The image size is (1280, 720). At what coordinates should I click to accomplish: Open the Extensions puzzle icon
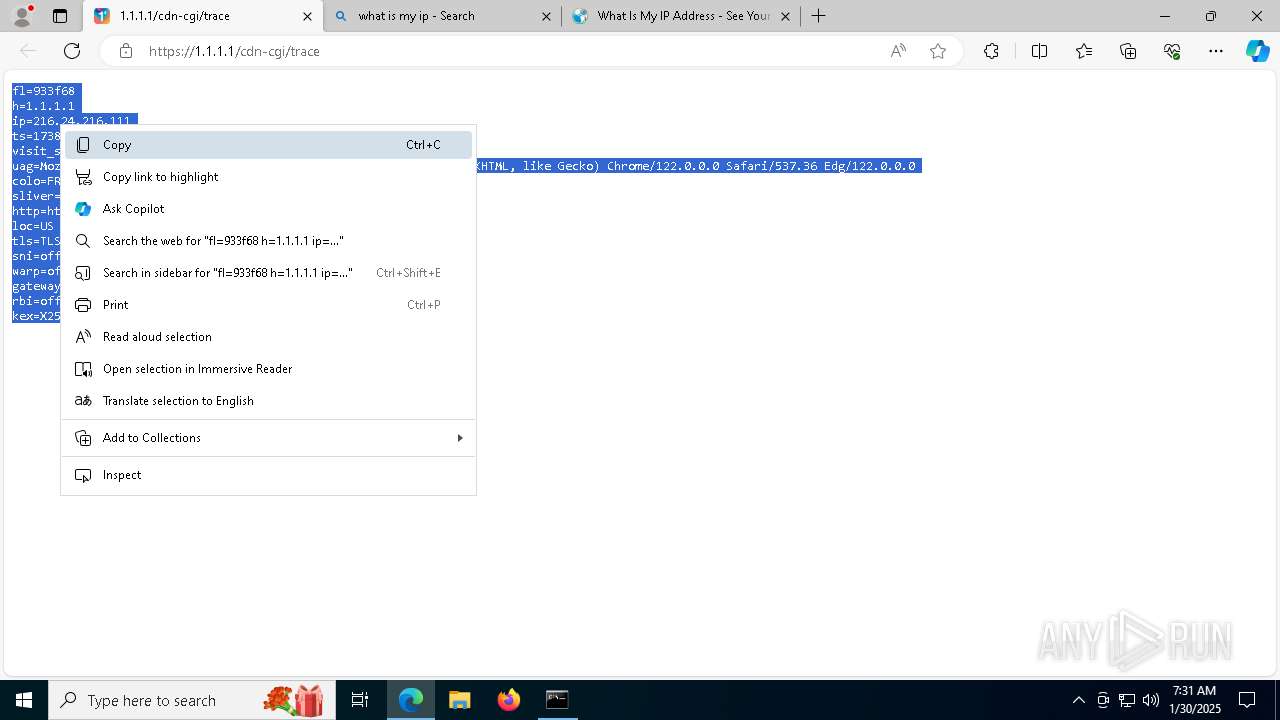click(x=991, y=51)
